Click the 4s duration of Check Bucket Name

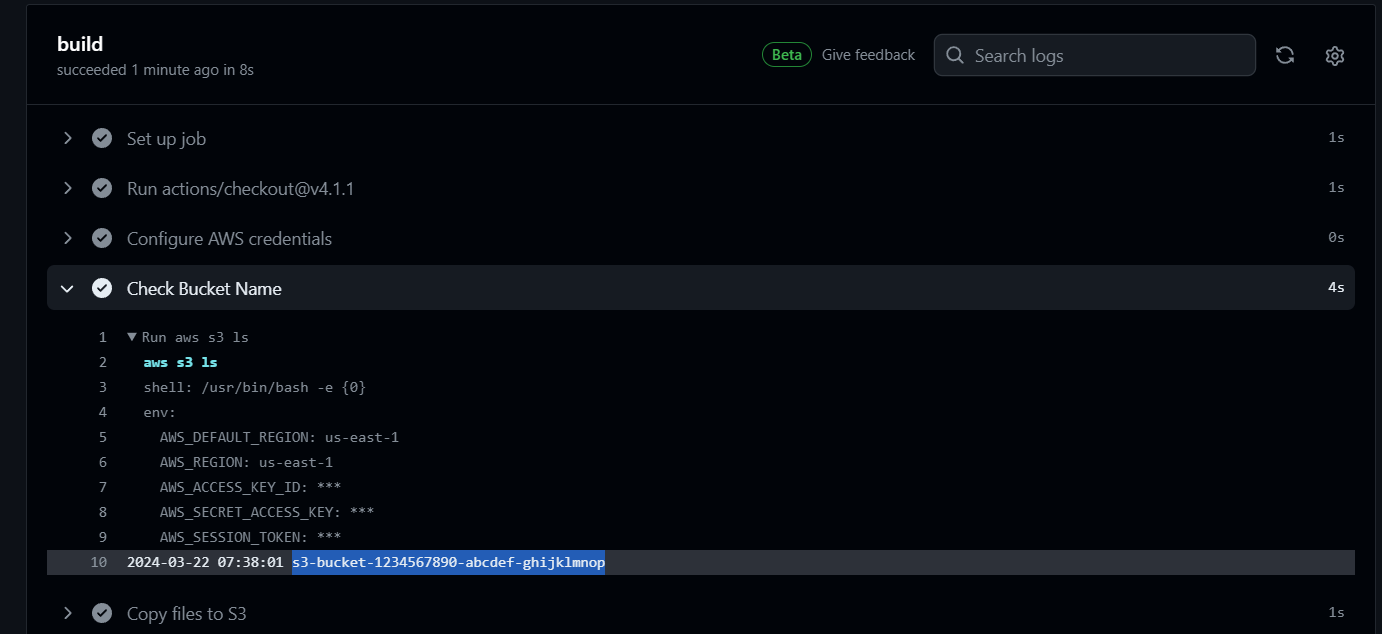[1336, 288]
